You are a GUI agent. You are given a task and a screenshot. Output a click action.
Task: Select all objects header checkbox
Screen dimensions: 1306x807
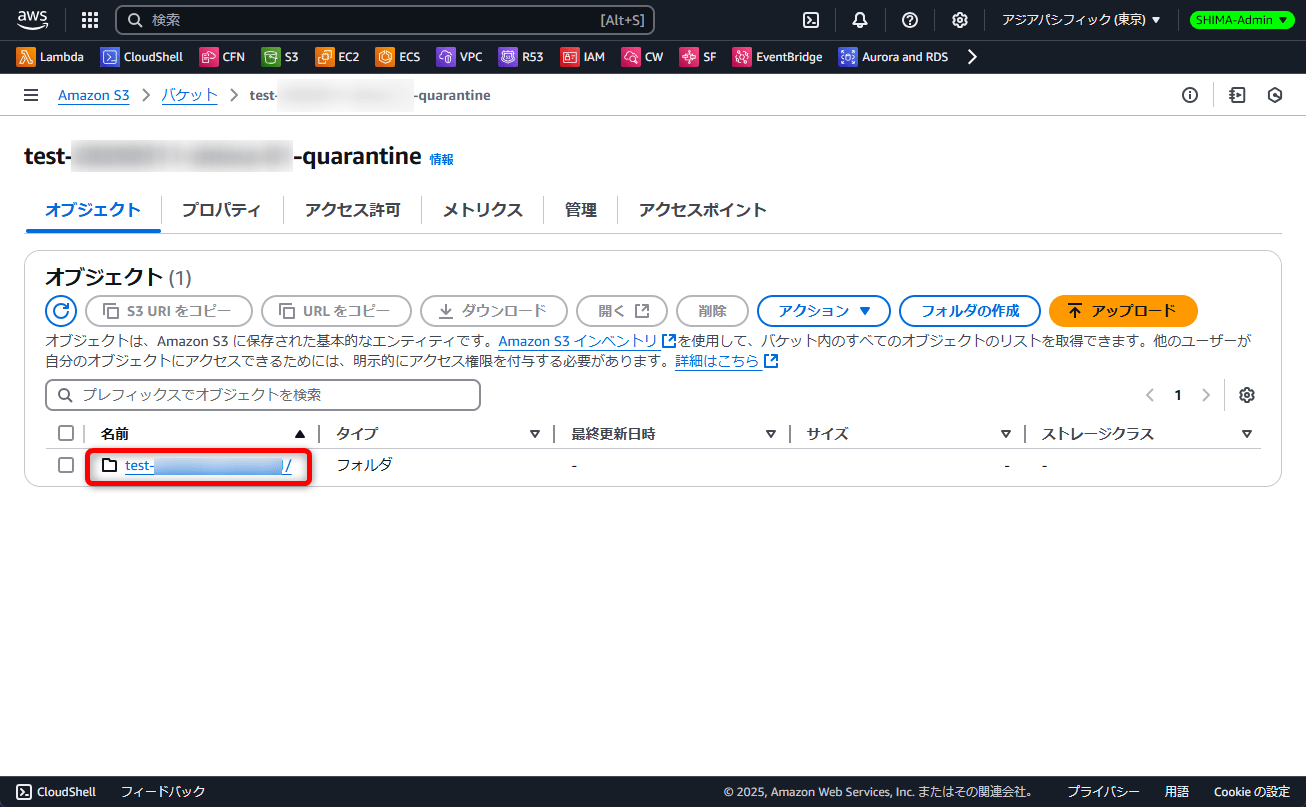(x=66, y=433)
